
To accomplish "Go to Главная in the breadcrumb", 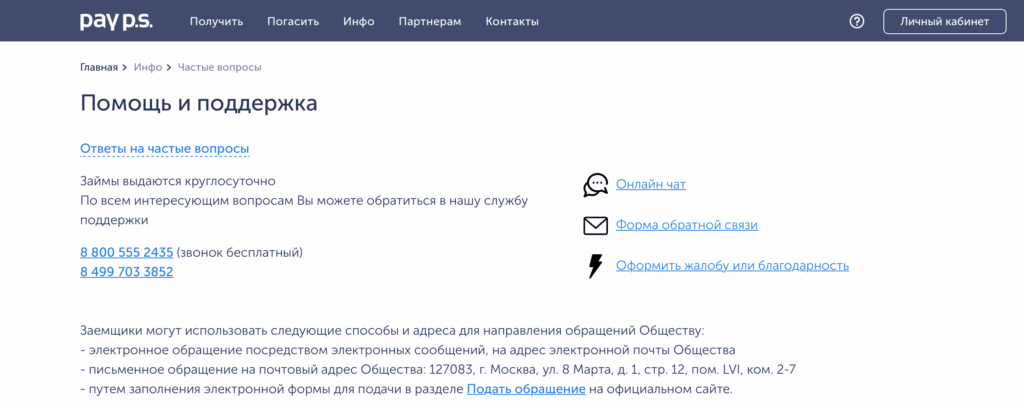I will coord(99,67).
